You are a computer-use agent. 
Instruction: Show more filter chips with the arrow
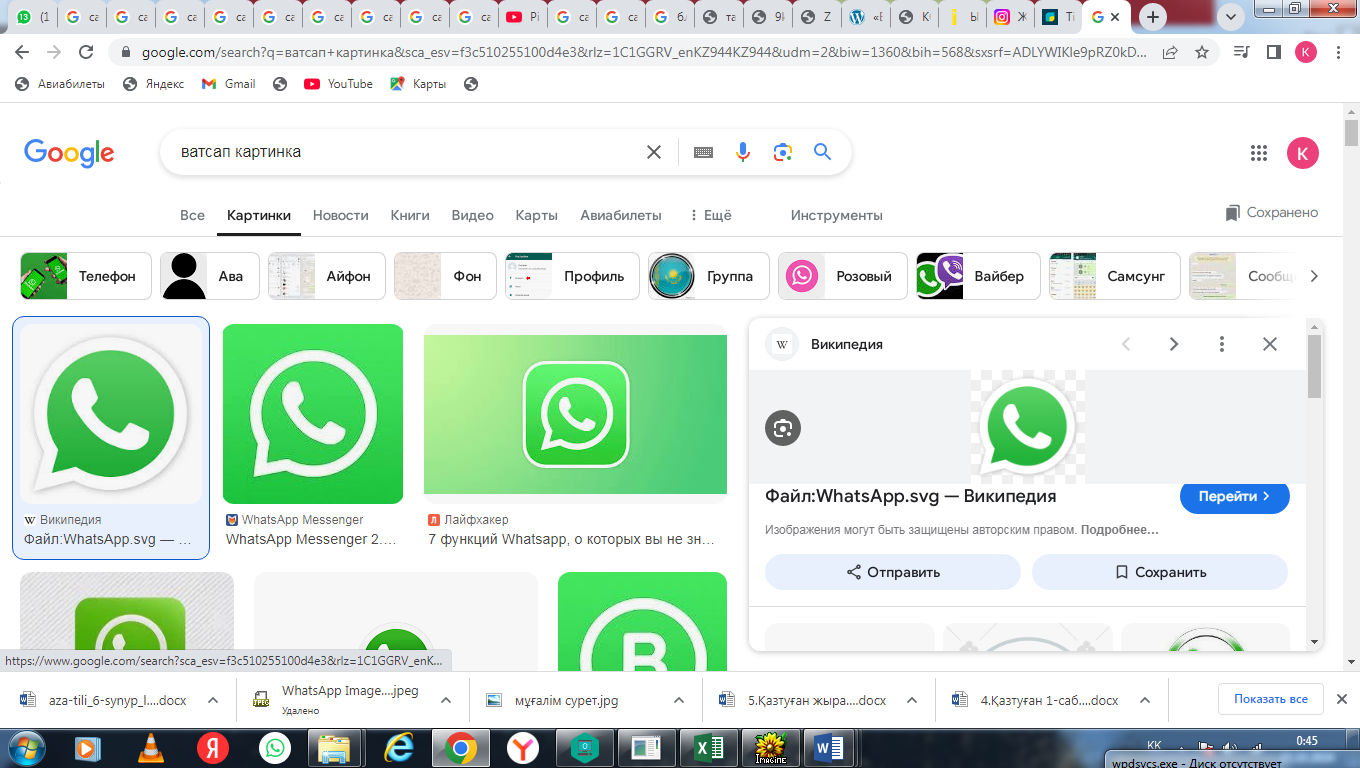click(x=1314, y=276)
